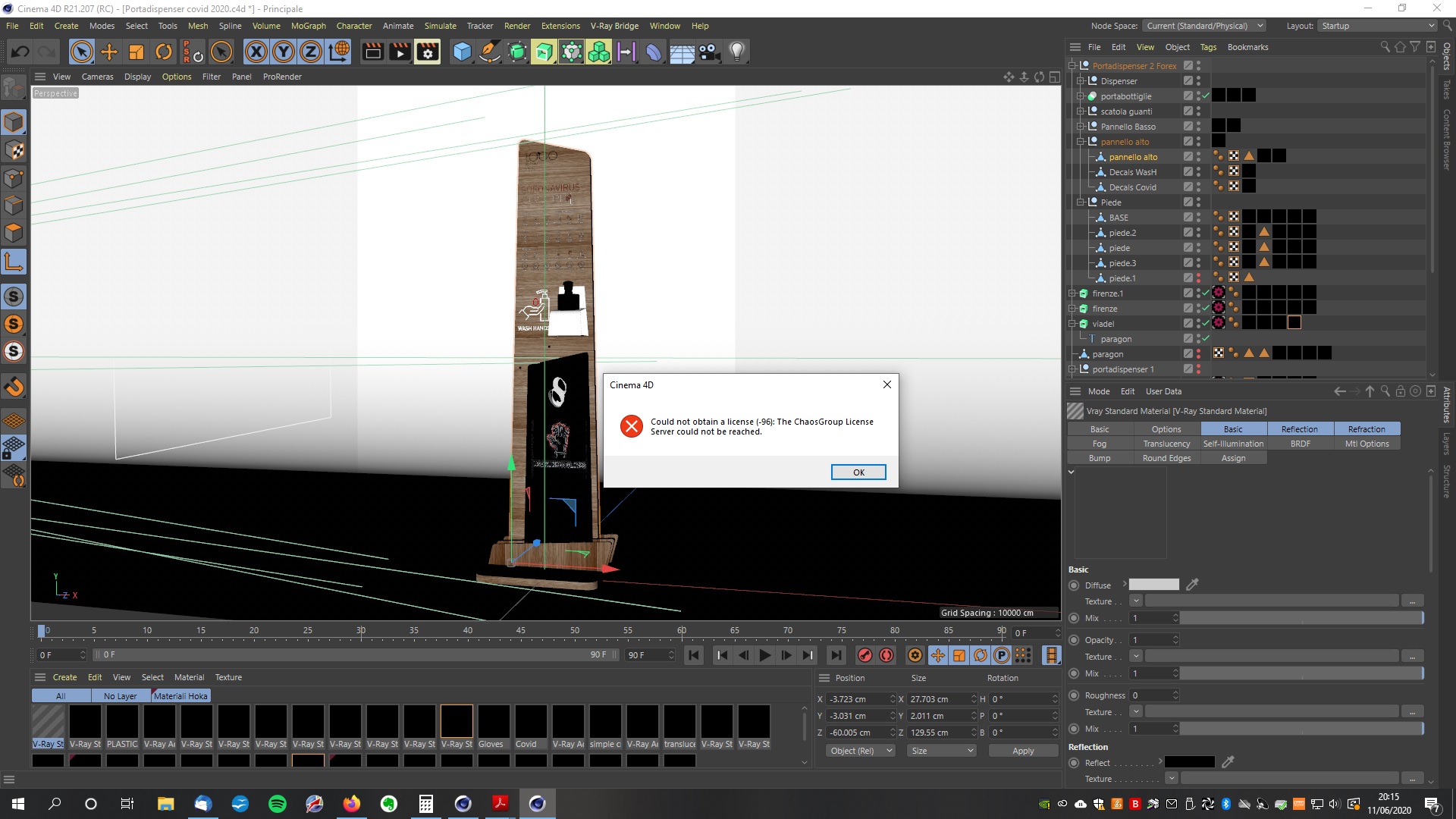Collapse the pannello alto group
Viewport: 1456px width, 819px height.
point(1081,142)
